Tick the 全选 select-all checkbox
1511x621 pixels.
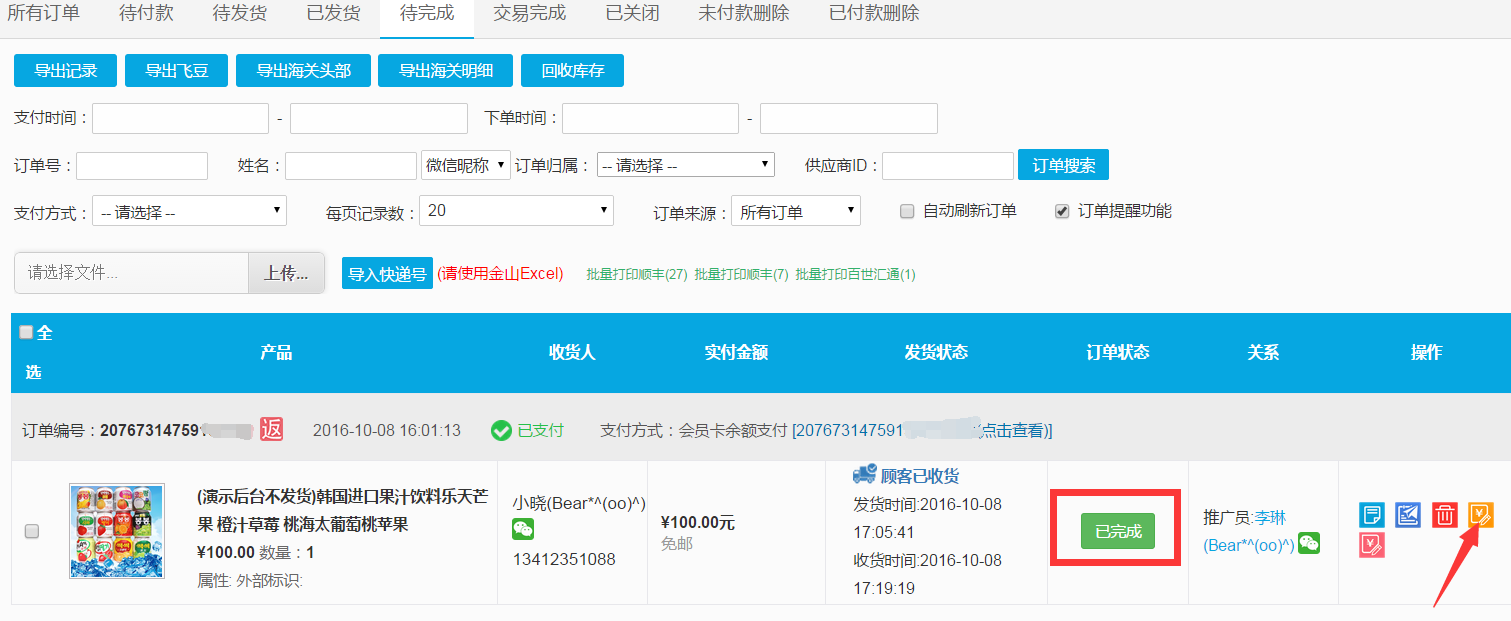26,333
